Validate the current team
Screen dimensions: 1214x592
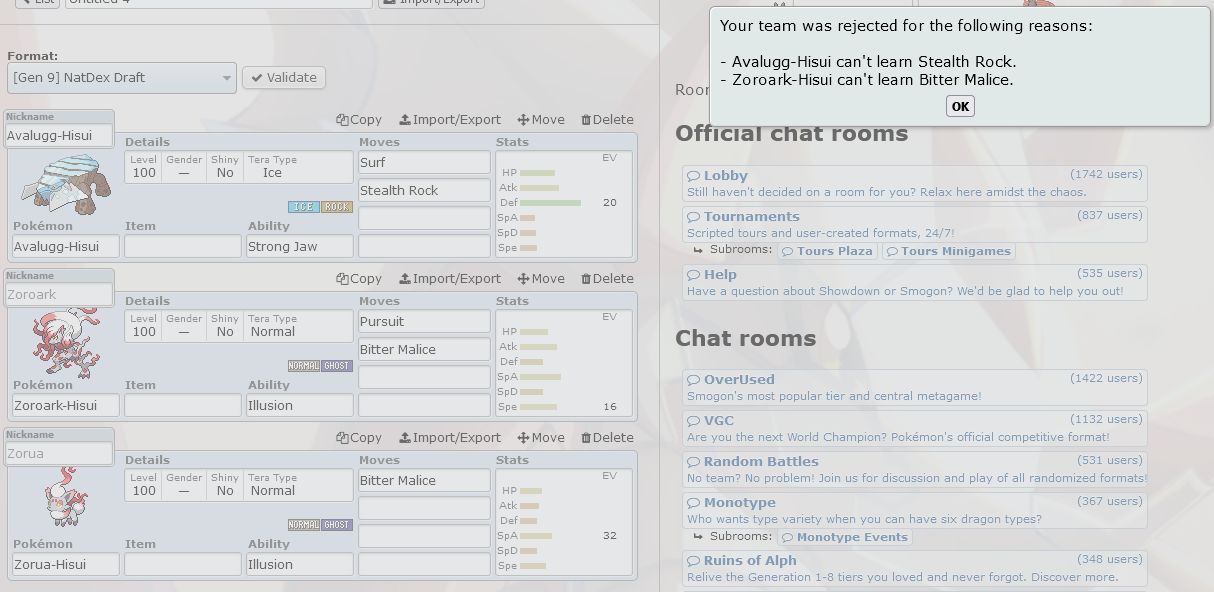click(x=284, y=78)
